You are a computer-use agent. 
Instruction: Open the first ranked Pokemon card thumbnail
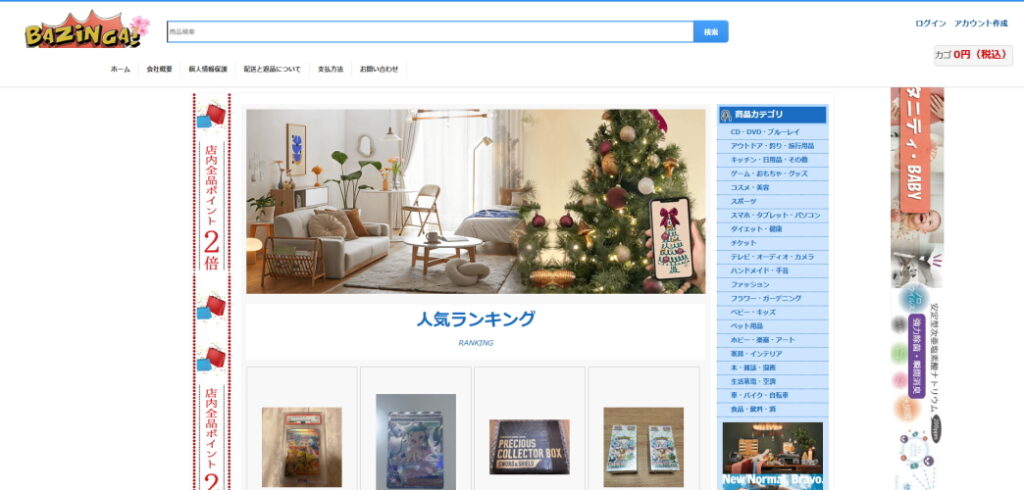301,446
